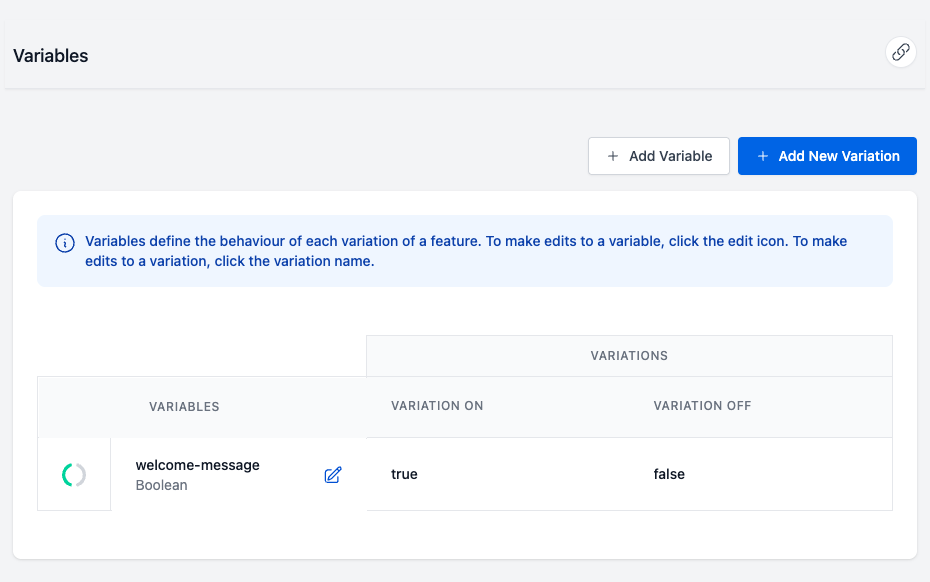The height and width of the screenshot is (582, 930).
Task: Click the Variables page title
Action: (51, 56)
